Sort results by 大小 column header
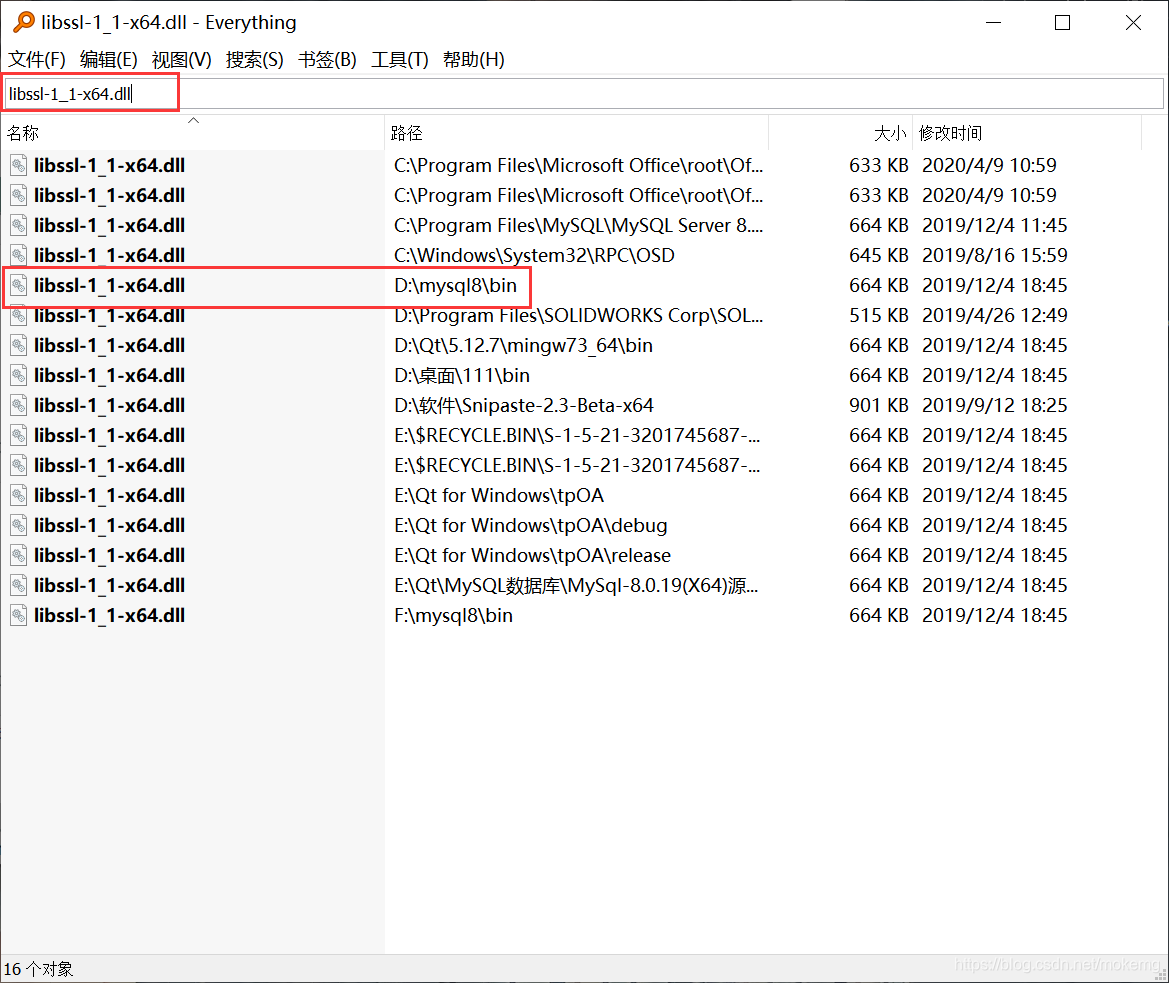The height and width of the screenshot is (983, 1169). coord(840,133)
